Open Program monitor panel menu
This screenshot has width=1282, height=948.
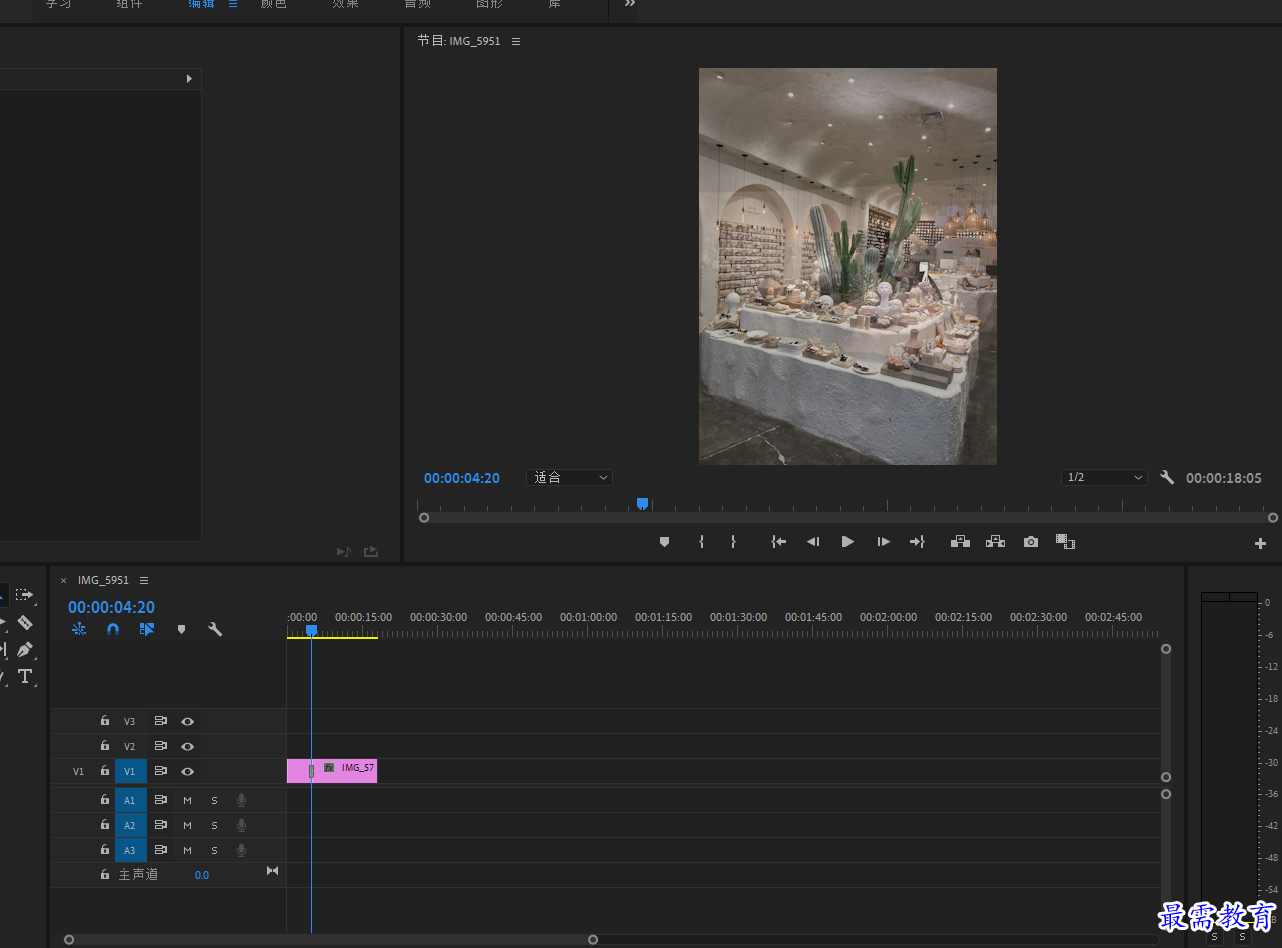pyautogui.click(x=516, y=41)
